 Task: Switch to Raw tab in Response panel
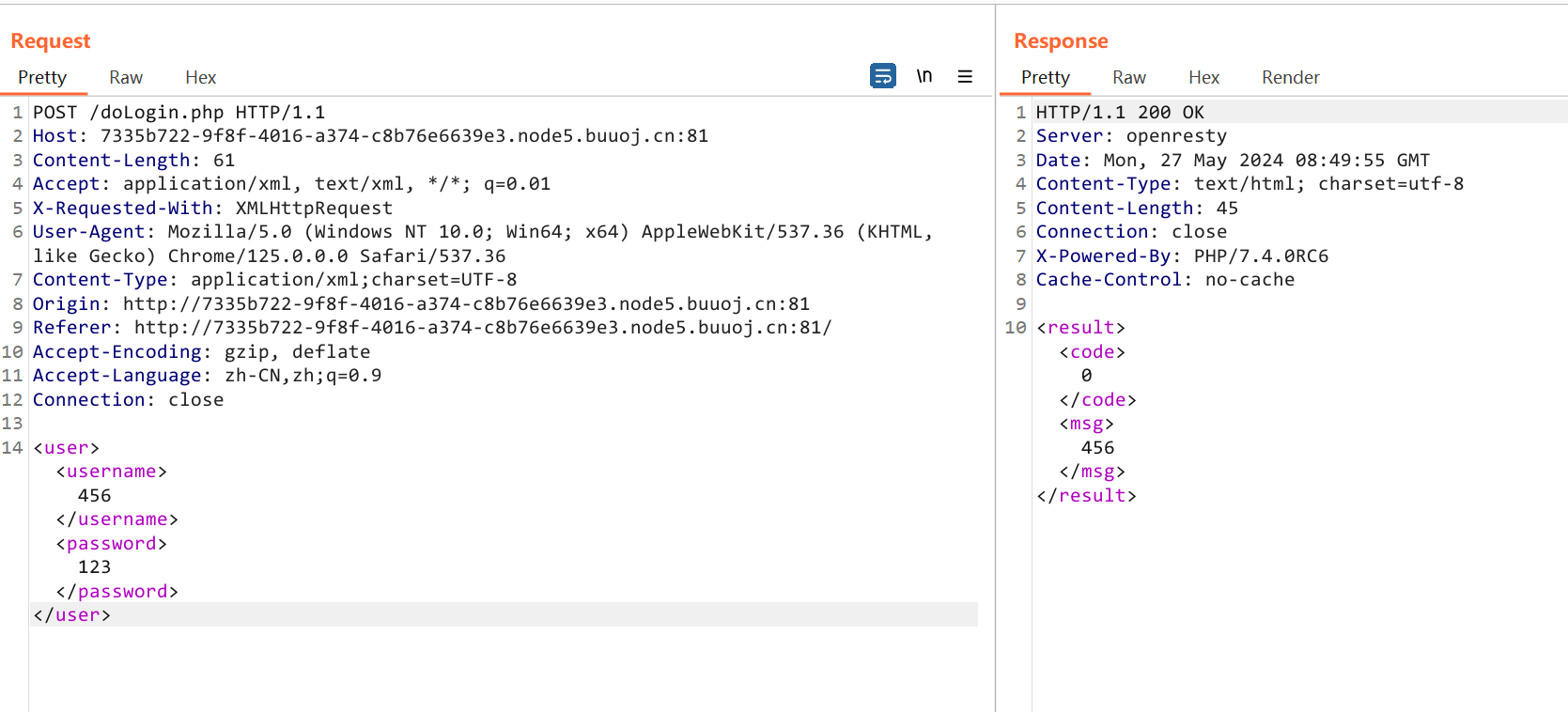click(1129, 77)
